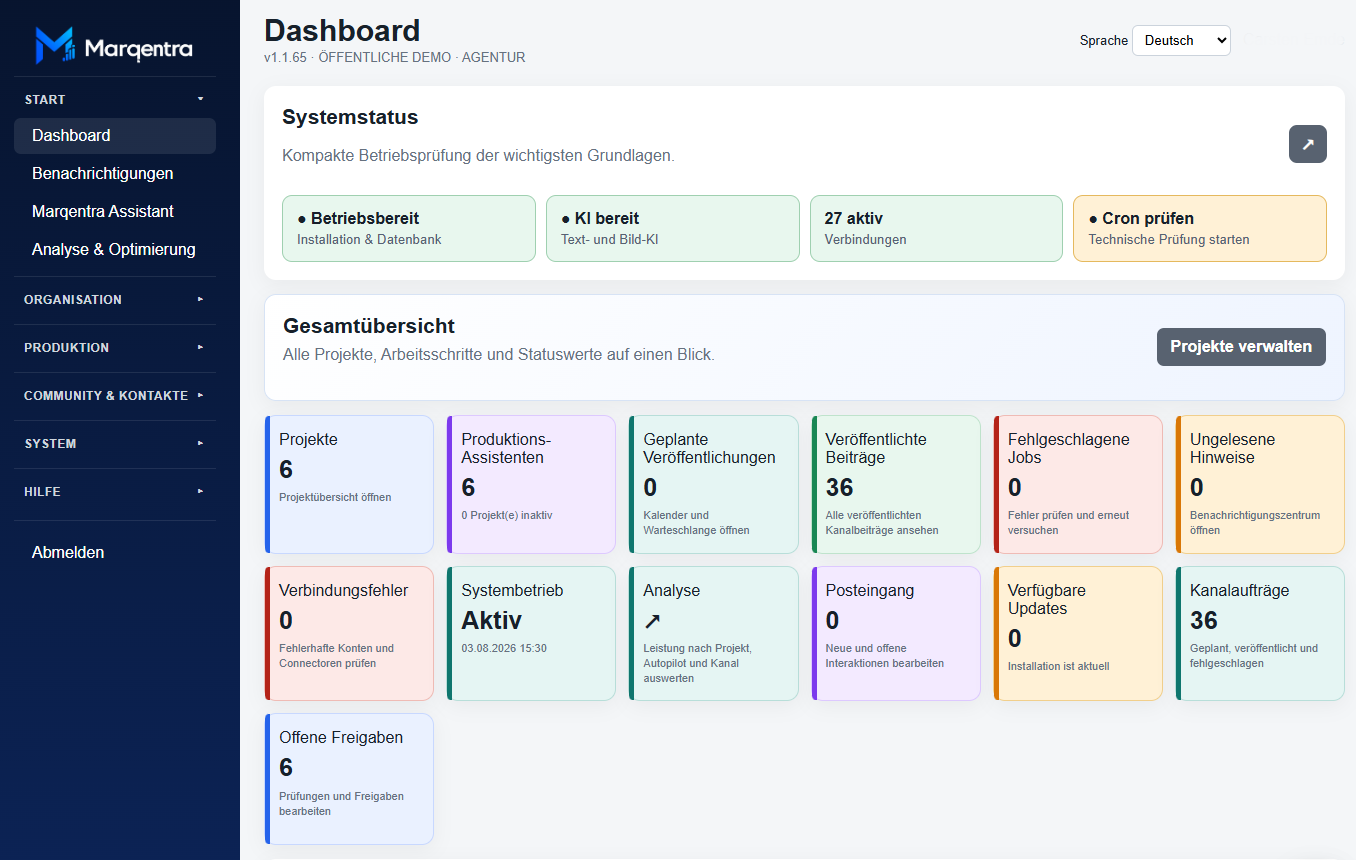Image resolution: width=1356 pixels, height=860 pixels.
Task: Open the Betriebsbereit status tile
Action: point(409,228)
